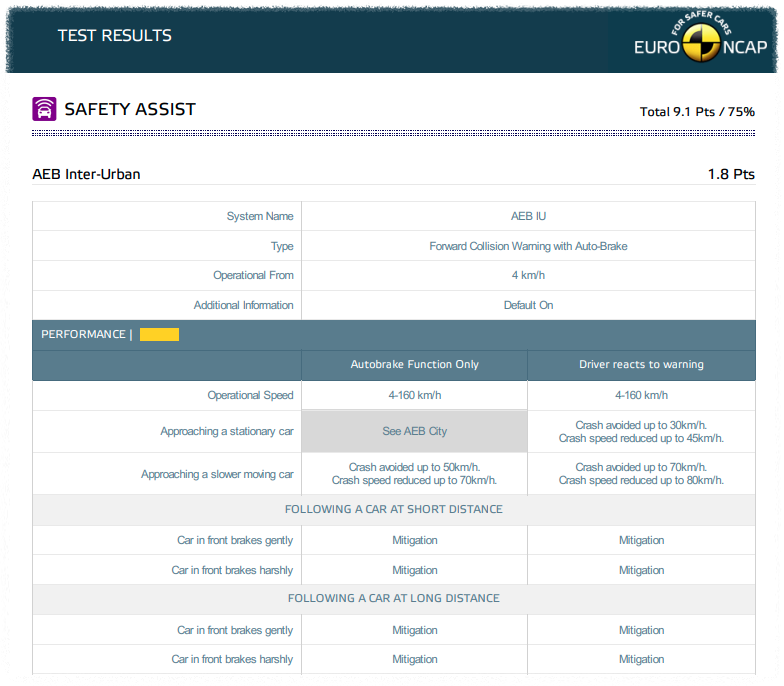This screenshot has width=784, height=686.
Task: Click the 'Autobrake Function Only' column header
Action: (x=414, y=364)
